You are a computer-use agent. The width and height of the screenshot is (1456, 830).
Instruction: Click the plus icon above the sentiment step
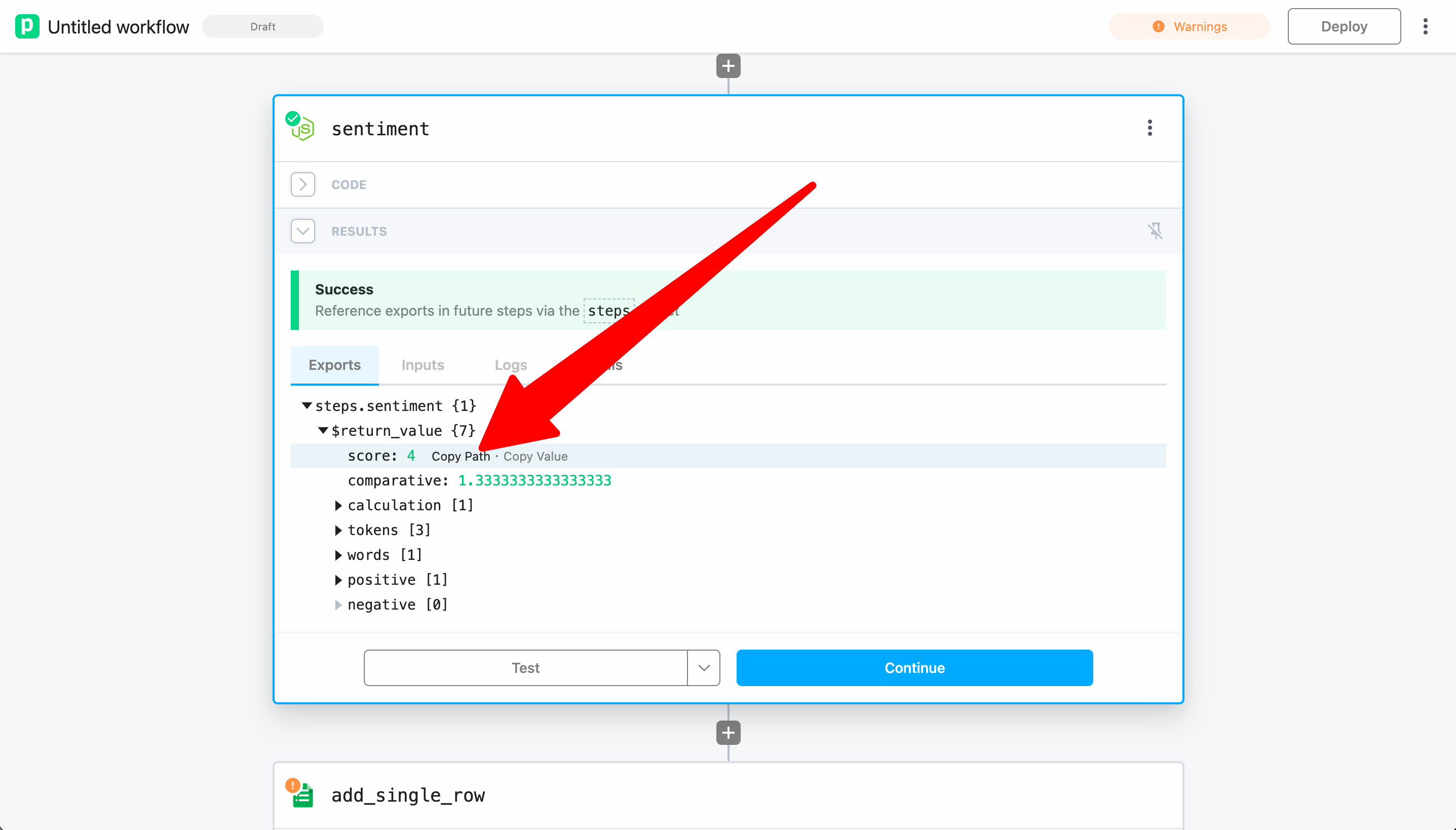[727, 66]
